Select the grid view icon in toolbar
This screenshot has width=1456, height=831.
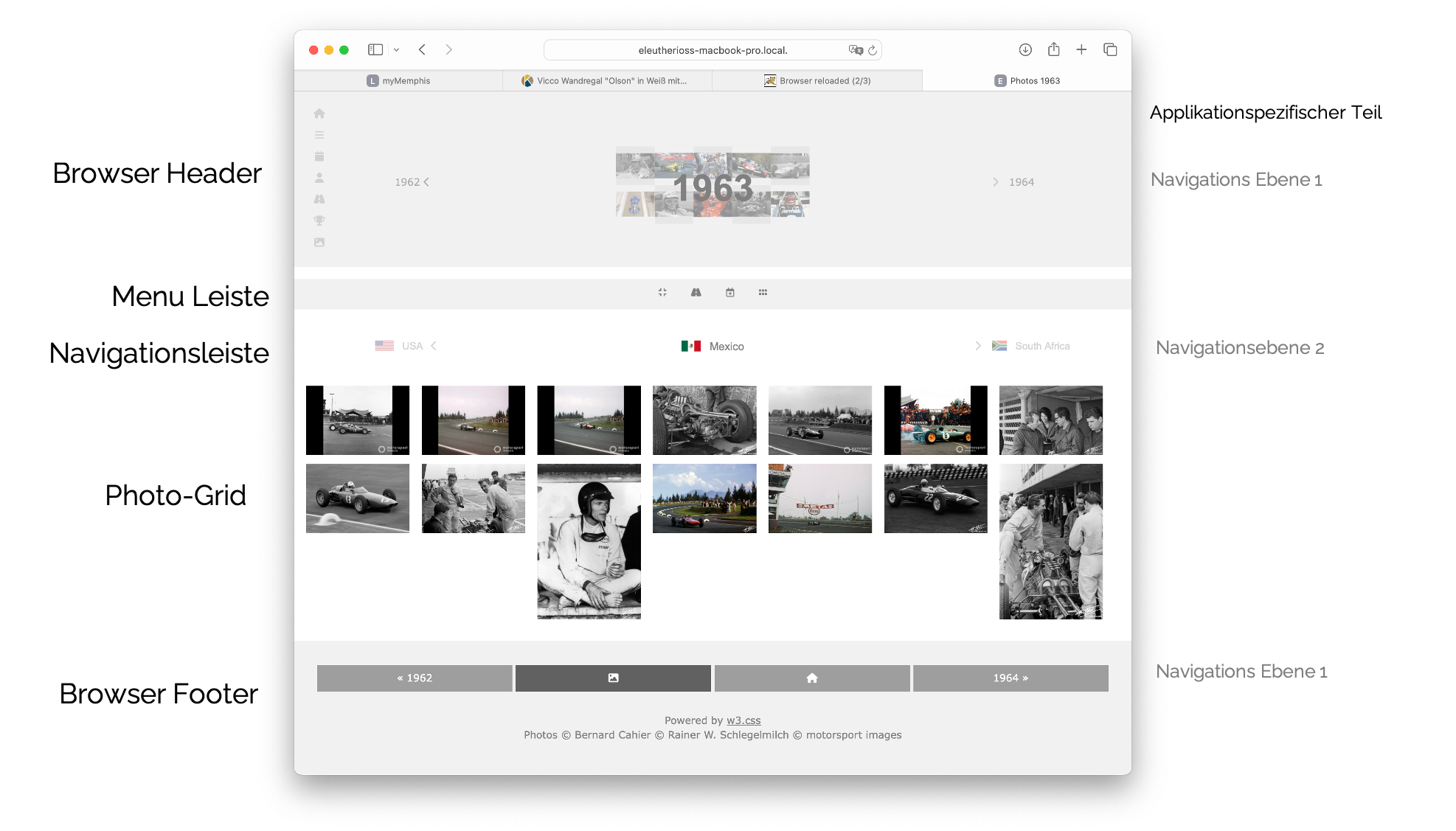click(763, 293)
